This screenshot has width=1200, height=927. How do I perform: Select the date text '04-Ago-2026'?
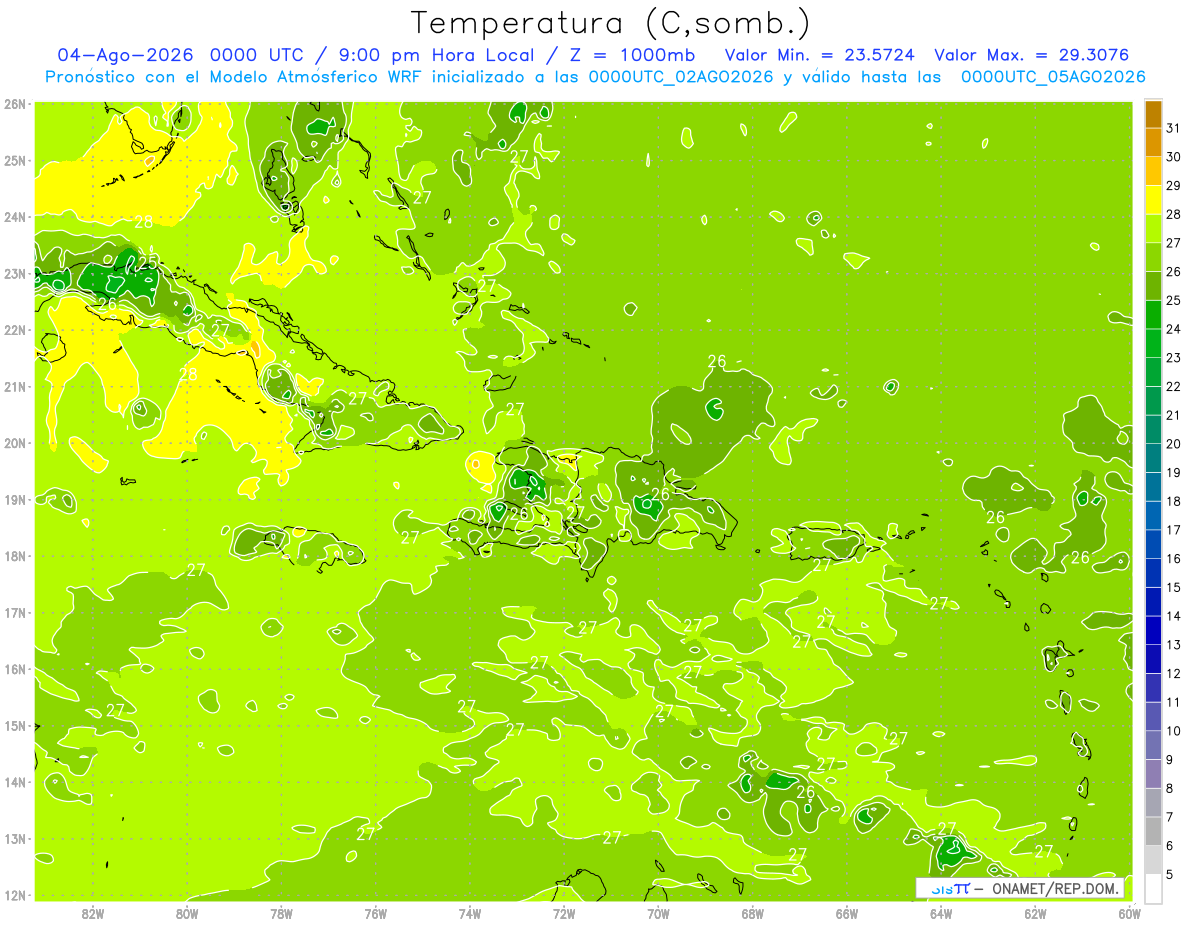[126, 55]
